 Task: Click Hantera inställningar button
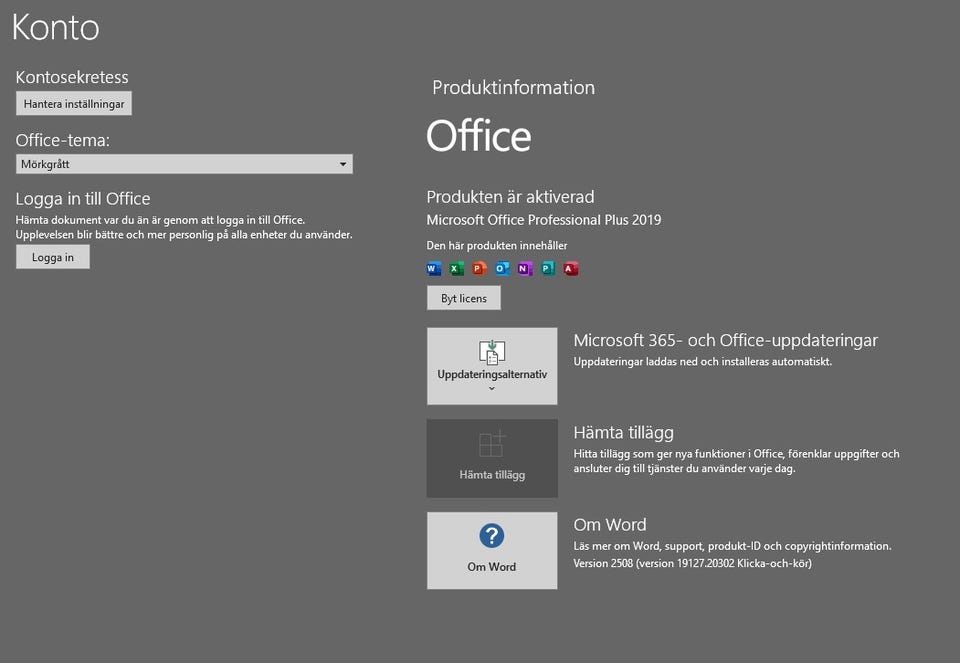pos(74,103)
